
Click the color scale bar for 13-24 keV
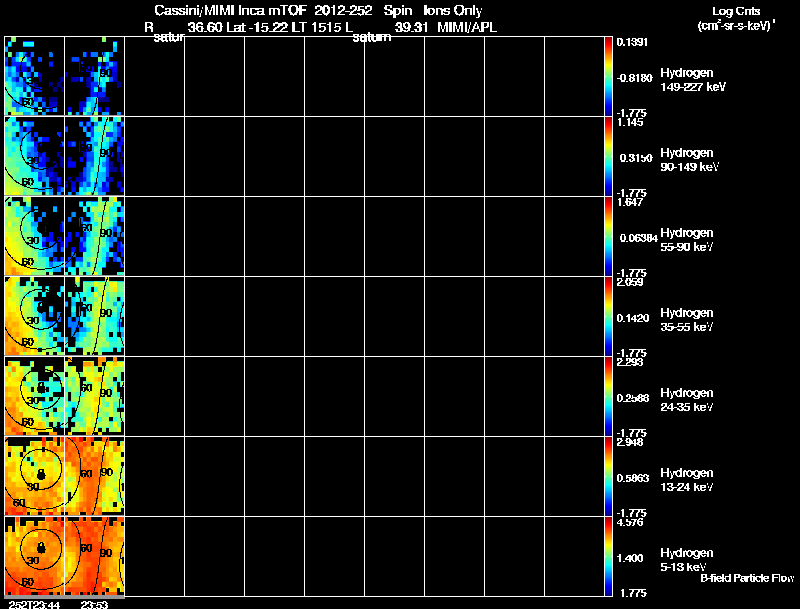point(608,476)
